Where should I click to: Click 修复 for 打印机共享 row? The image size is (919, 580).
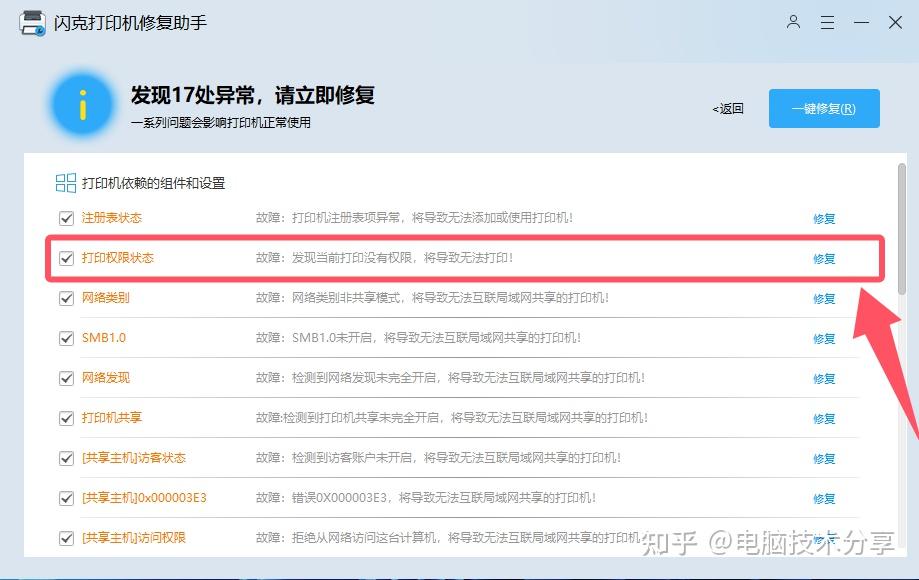click(824, 418)
